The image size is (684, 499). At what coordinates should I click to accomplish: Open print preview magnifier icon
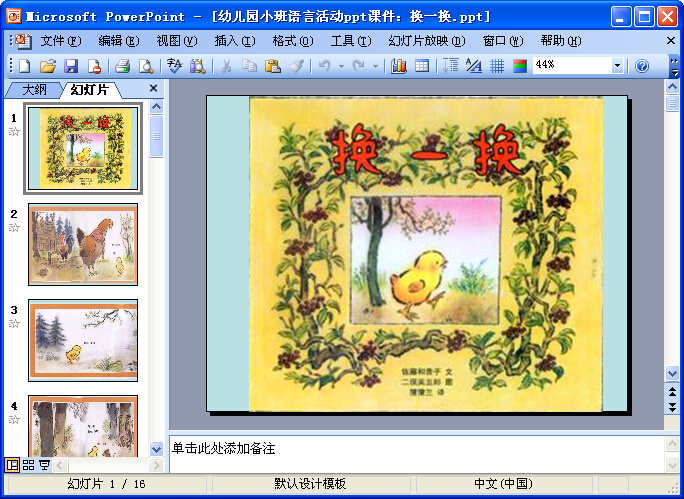pos(146,66)
